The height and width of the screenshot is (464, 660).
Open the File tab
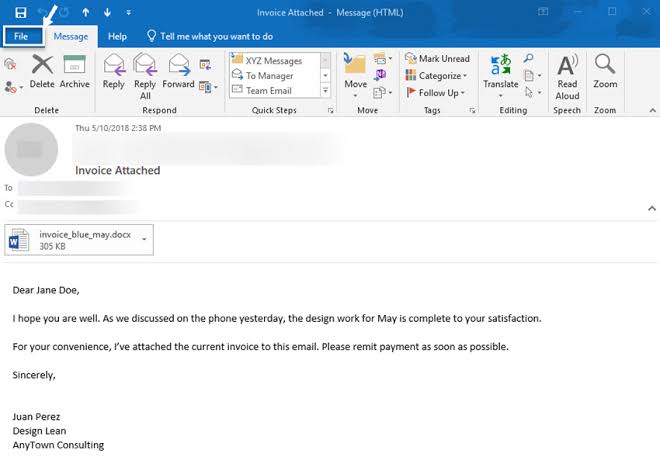tap(23, 36)
